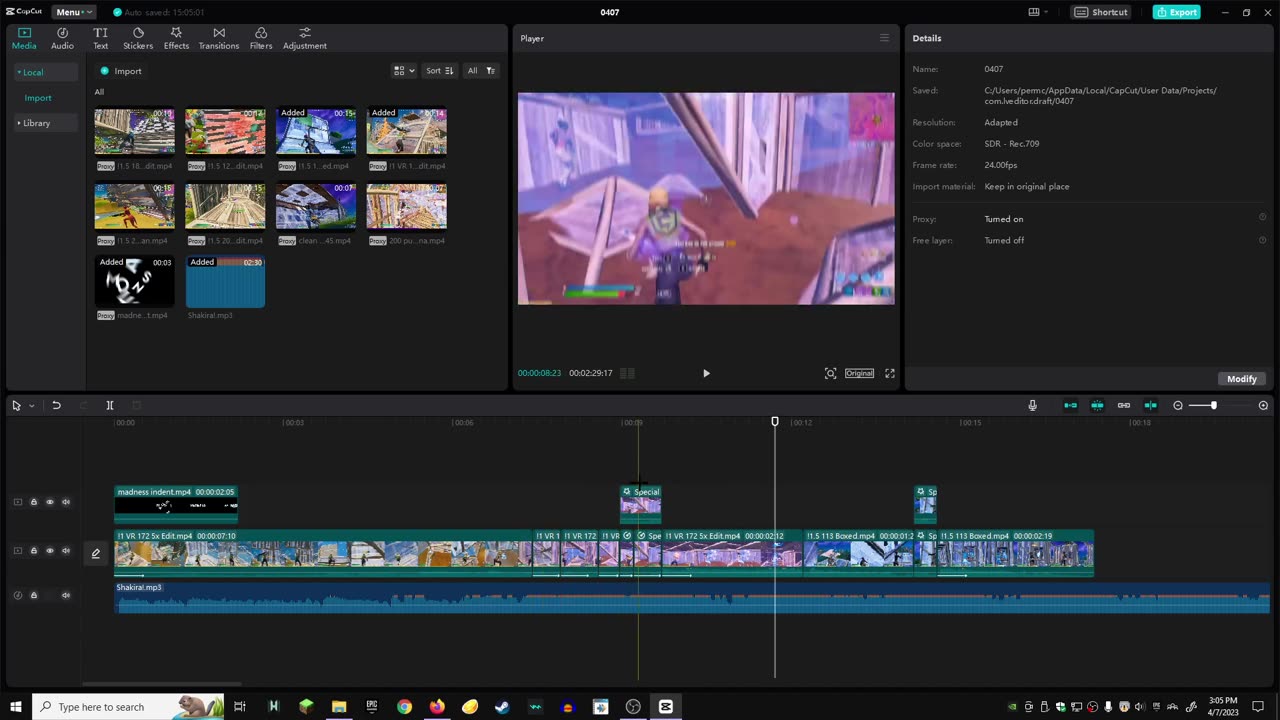The height and width of the screenshot is (720, 1280).
Task: Select the madness indent.mp4 timeline clip
Action: click(176, 504)
